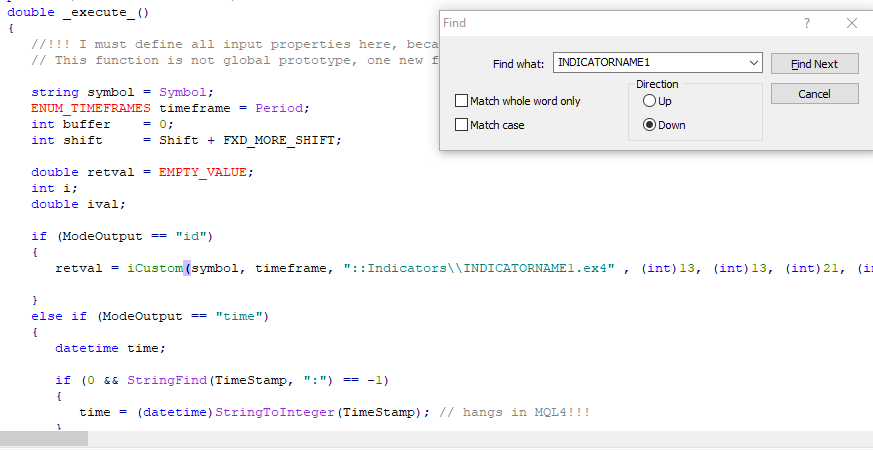873x450 pixels.
Task: Click the FXD_MORE_SHIFT identifier
Action: coord(279,140)
